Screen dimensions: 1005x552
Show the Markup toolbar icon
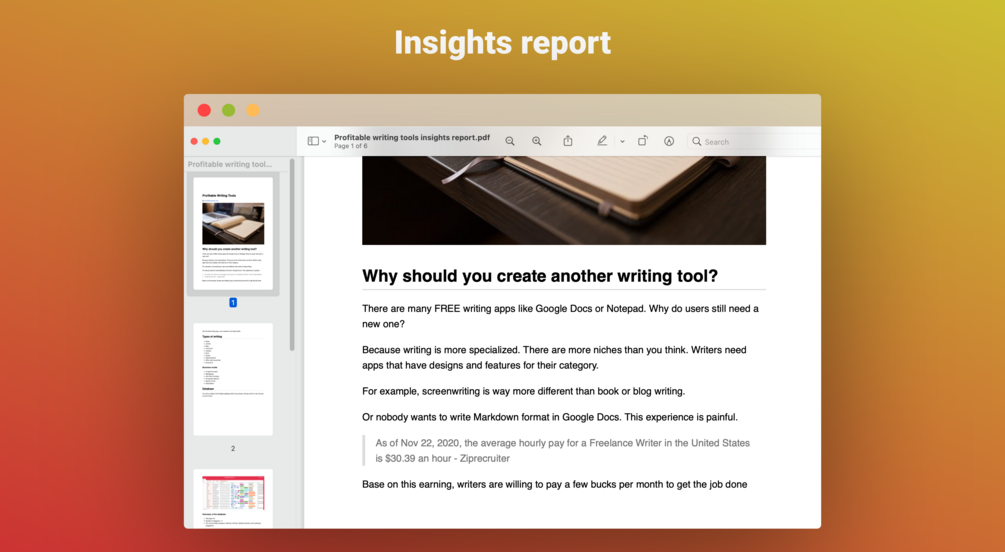pyautogui.click(x=669, y=141)
